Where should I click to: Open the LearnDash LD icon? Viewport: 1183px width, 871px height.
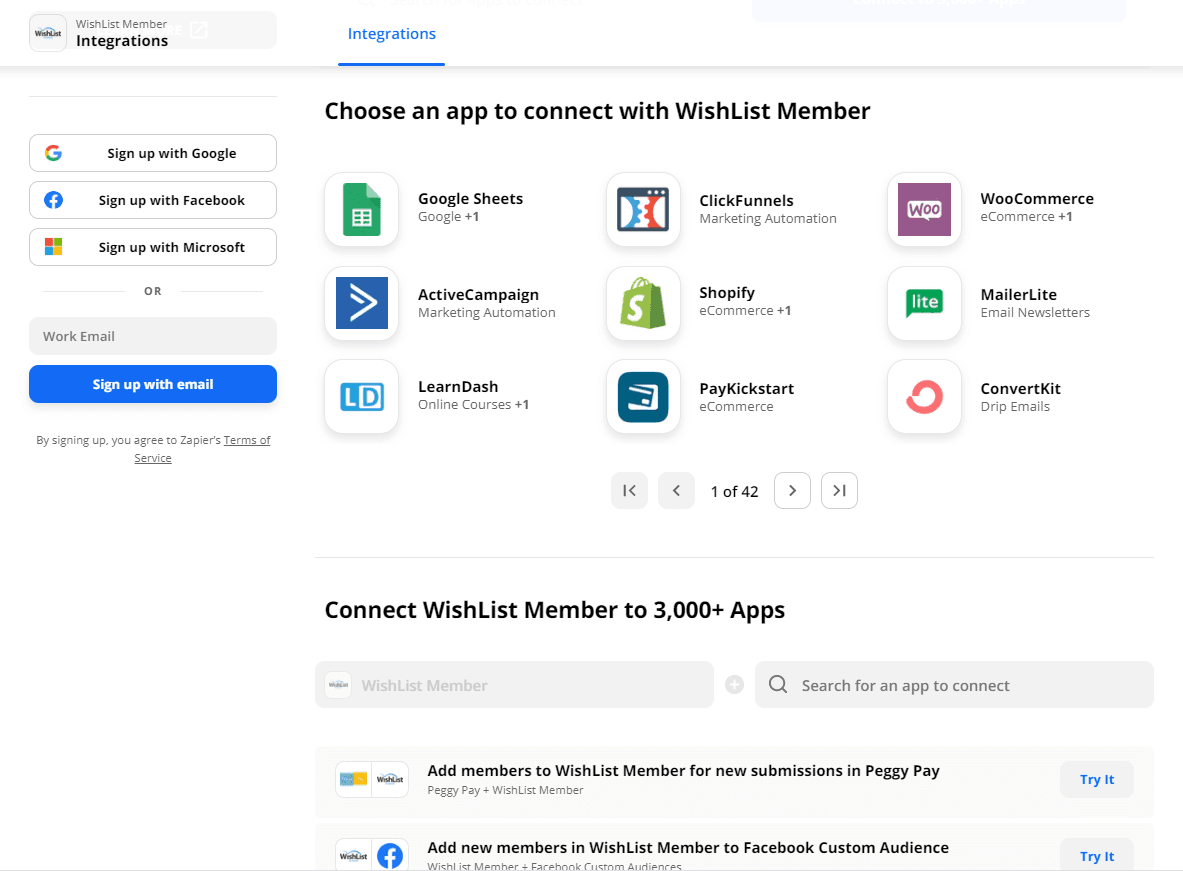361,396
